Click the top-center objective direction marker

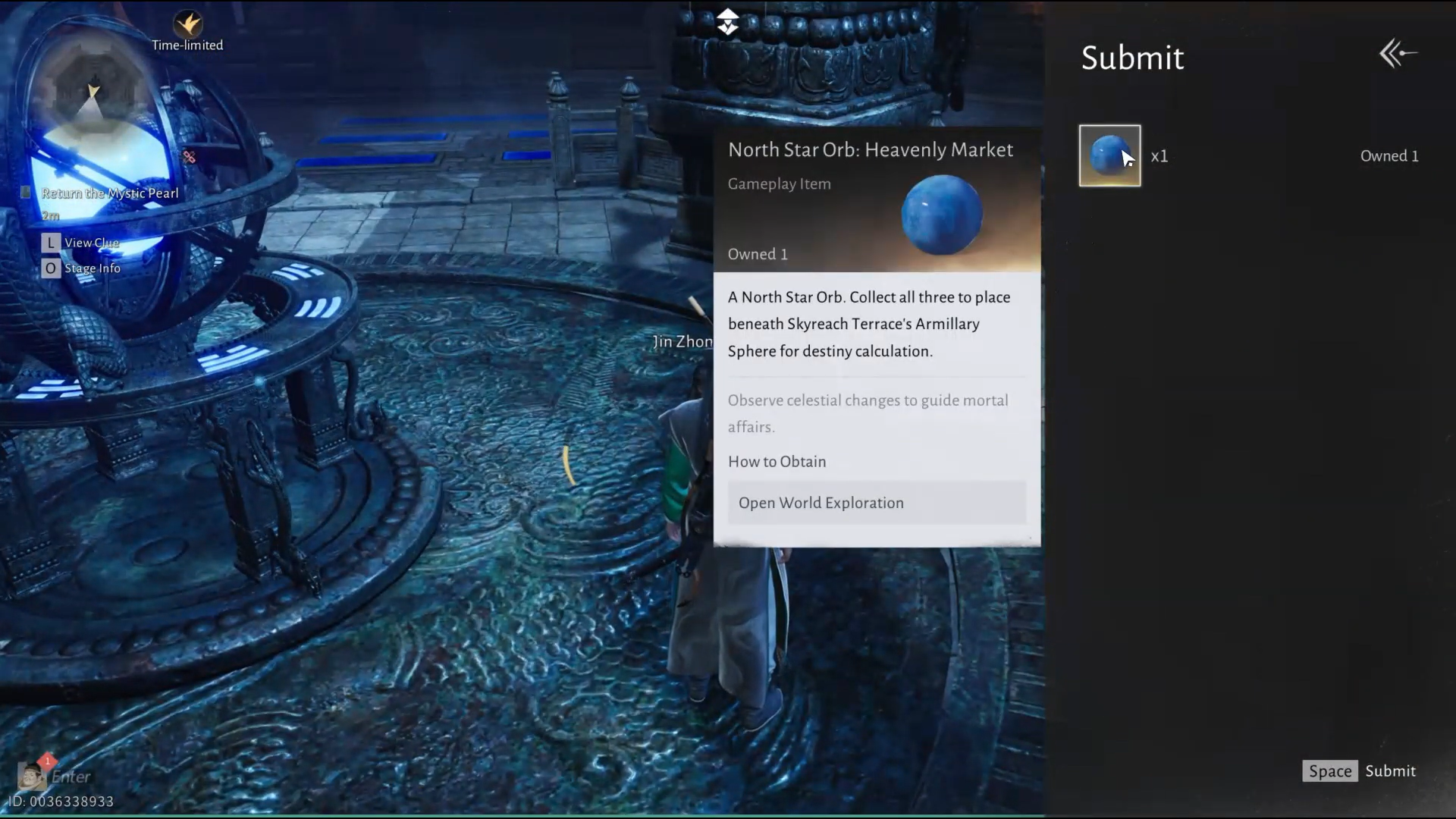(727, 21)
